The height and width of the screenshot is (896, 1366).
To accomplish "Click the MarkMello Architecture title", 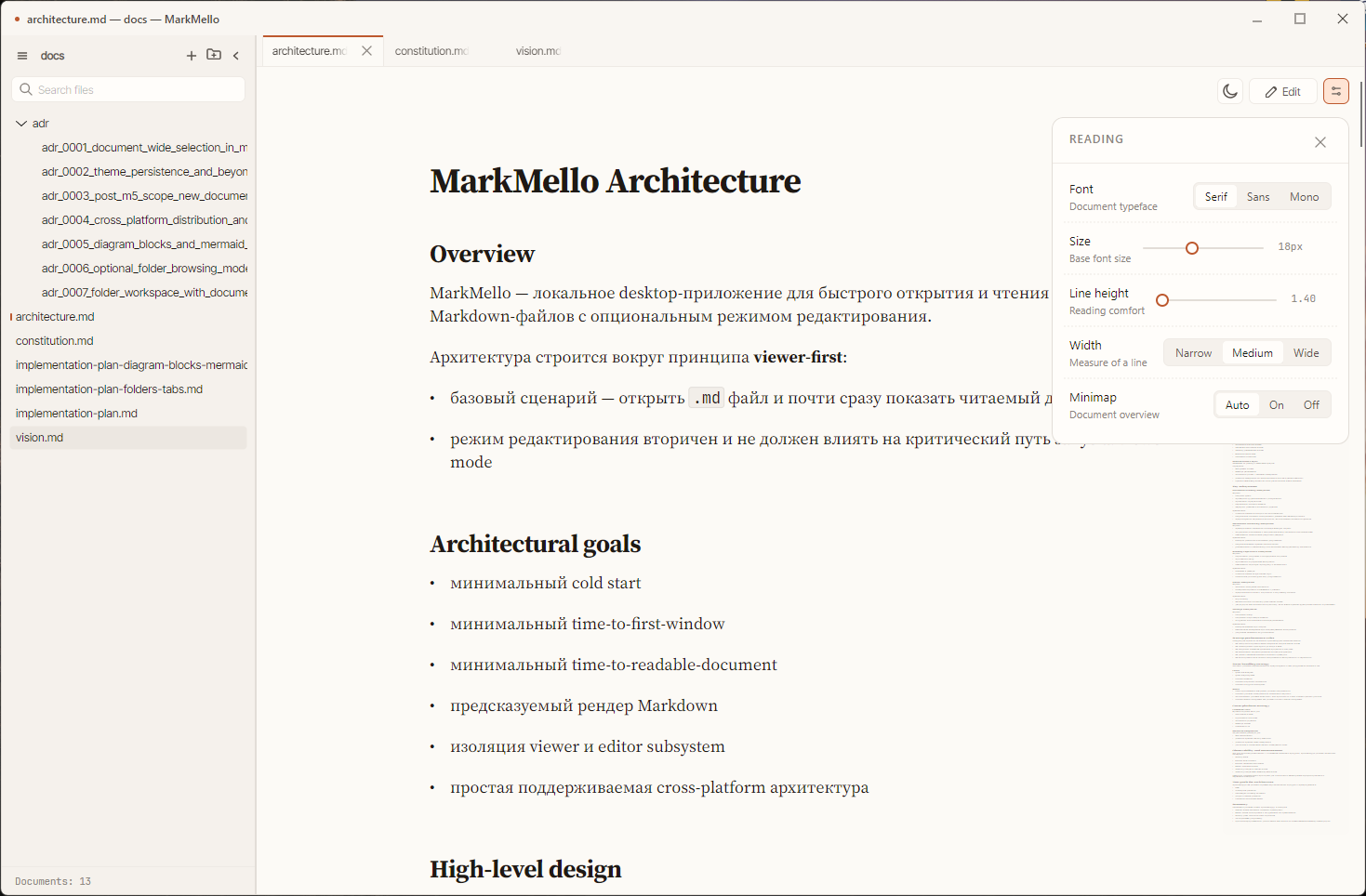I will (615, 181).
